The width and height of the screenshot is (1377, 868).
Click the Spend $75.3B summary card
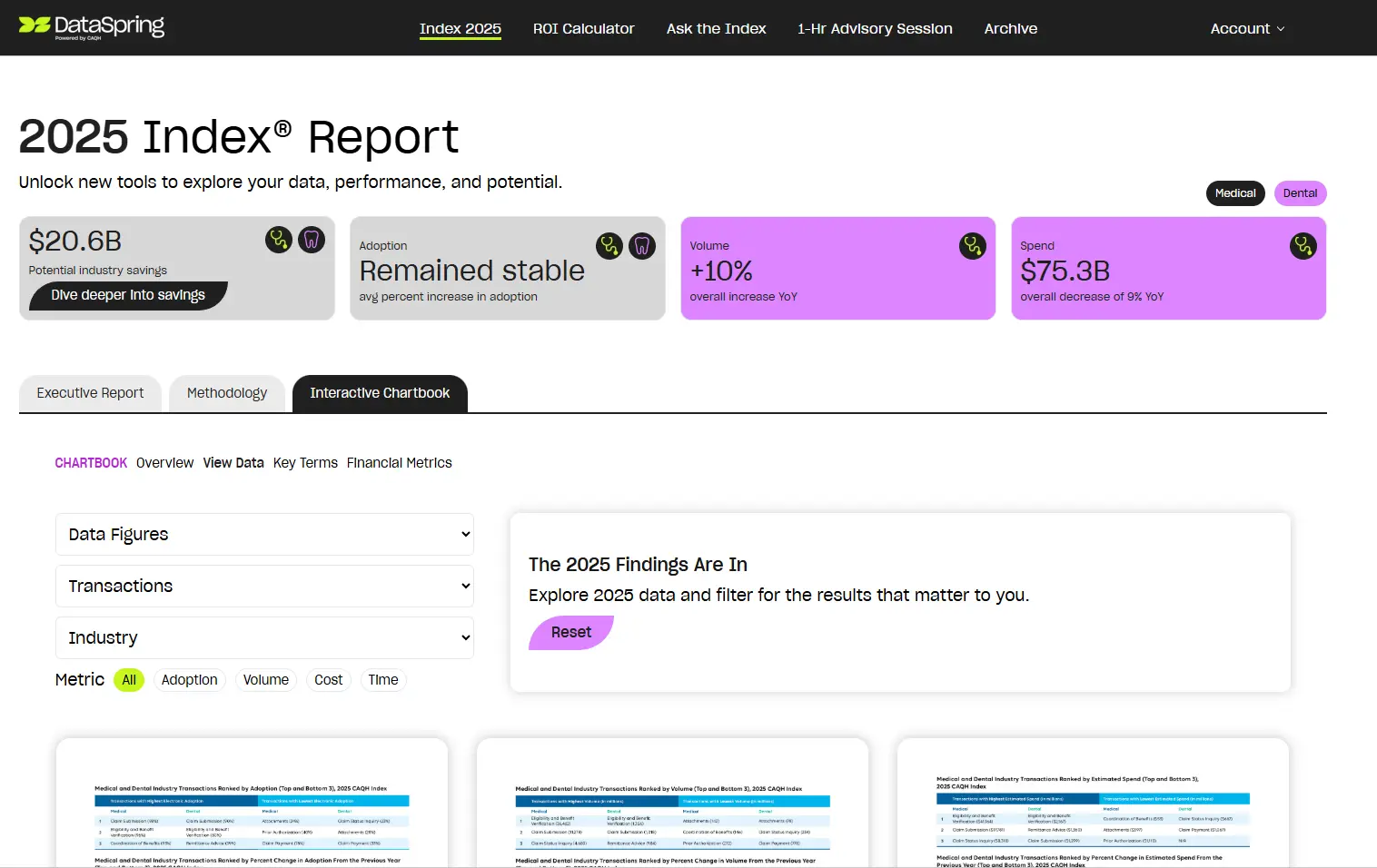tap(1169, 268)
